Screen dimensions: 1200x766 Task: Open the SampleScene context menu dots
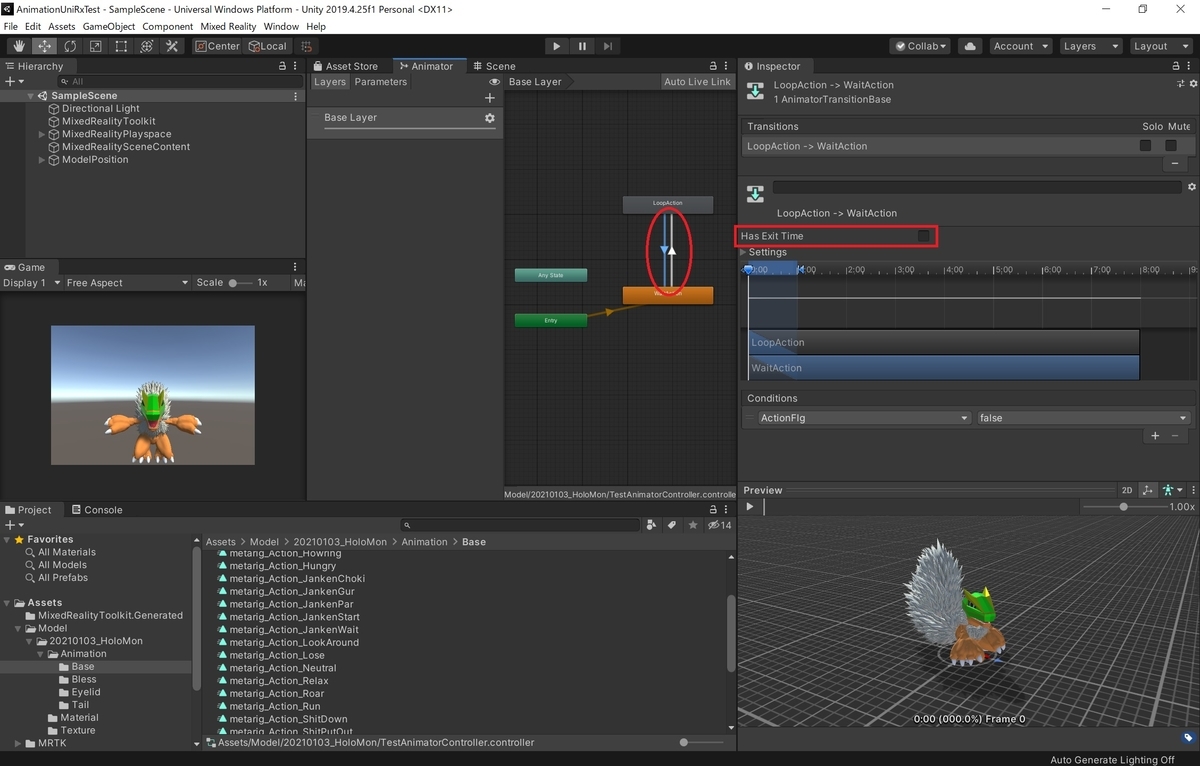[295, 96]
